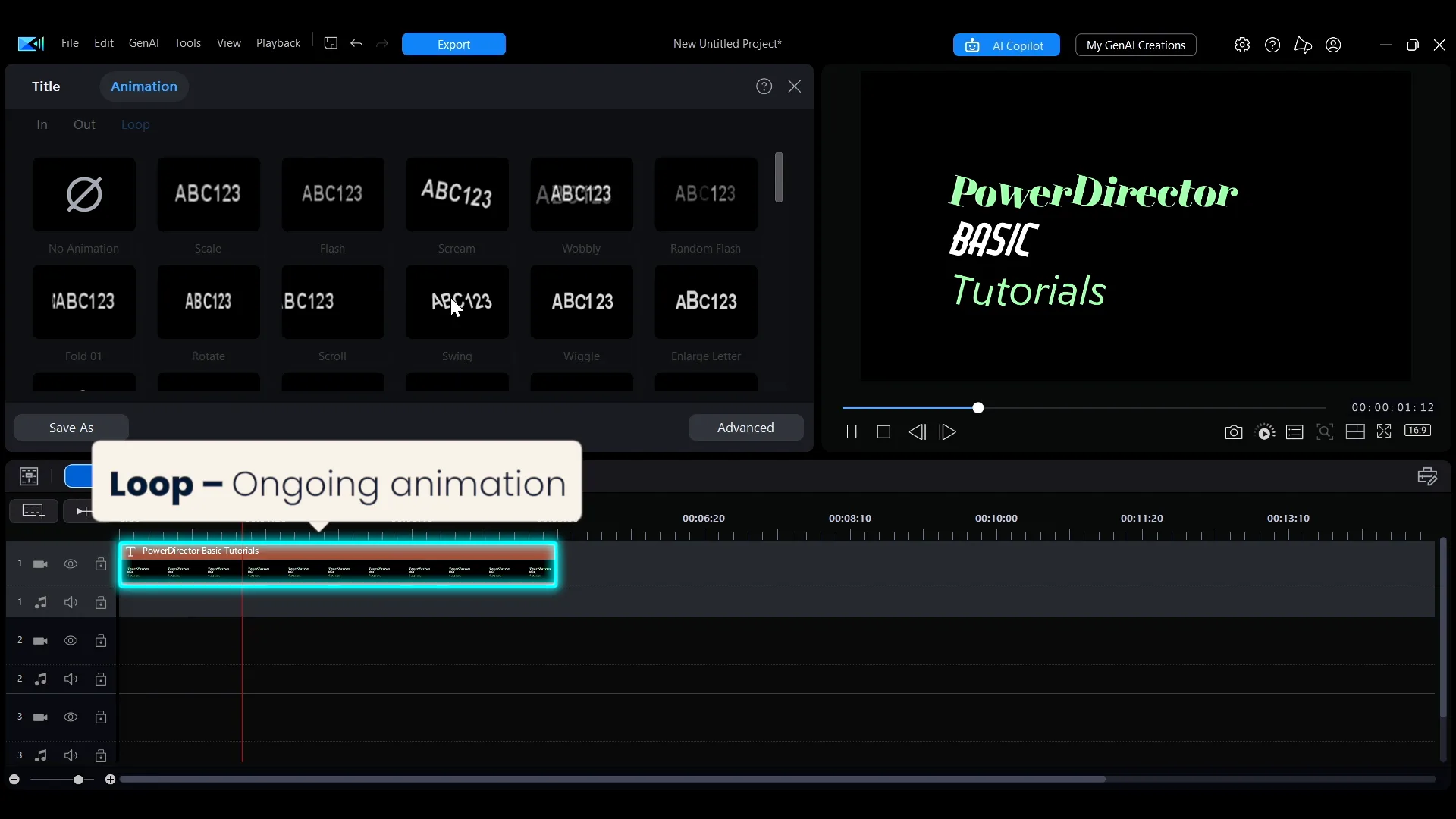Mute audio track 3
1456x819 pixels.
[x=71, y=755]
